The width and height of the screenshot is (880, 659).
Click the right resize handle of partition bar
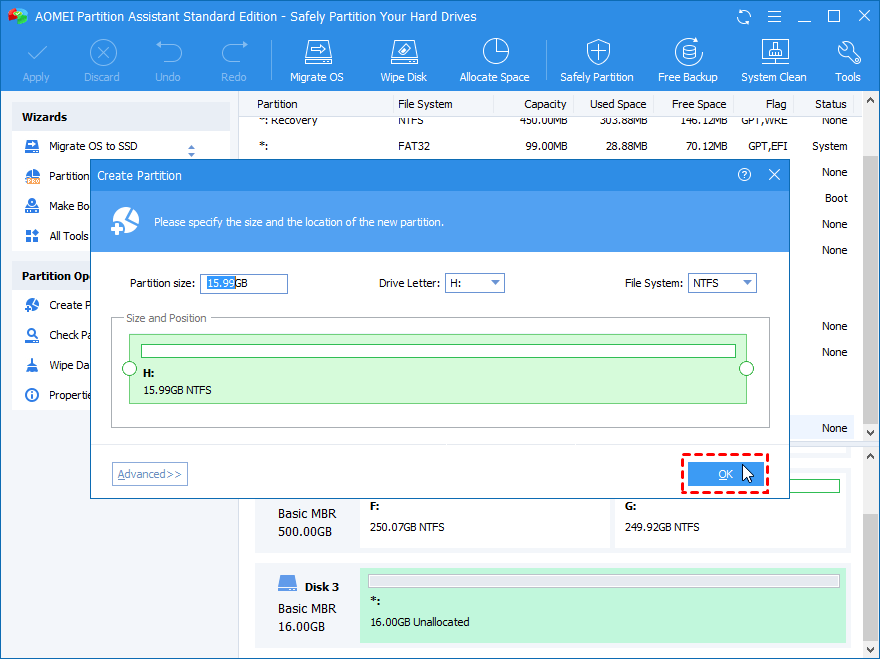click(746, 369)
